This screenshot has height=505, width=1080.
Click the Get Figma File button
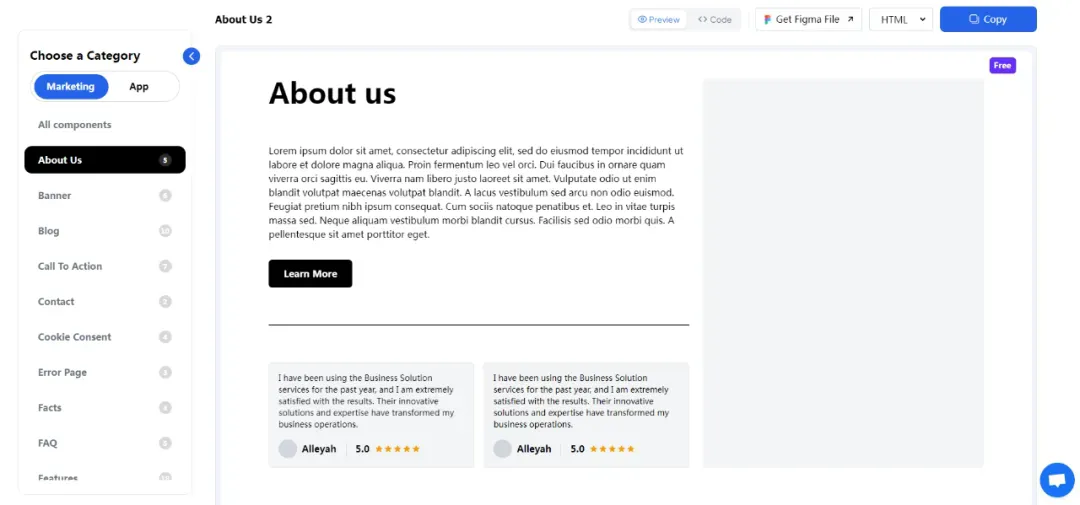(x=809, y=19)
